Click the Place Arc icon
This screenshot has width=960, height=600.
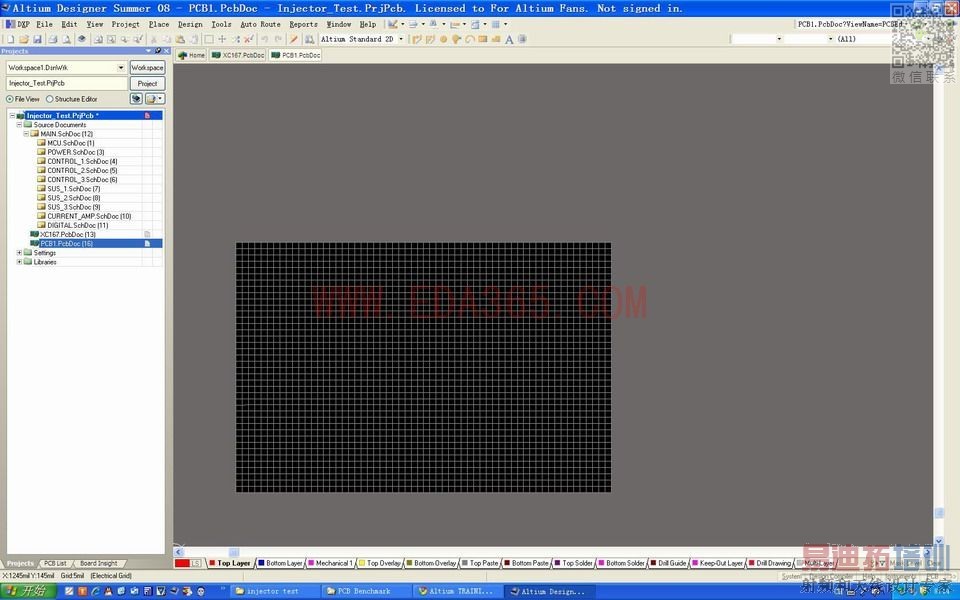click(470, 39)
